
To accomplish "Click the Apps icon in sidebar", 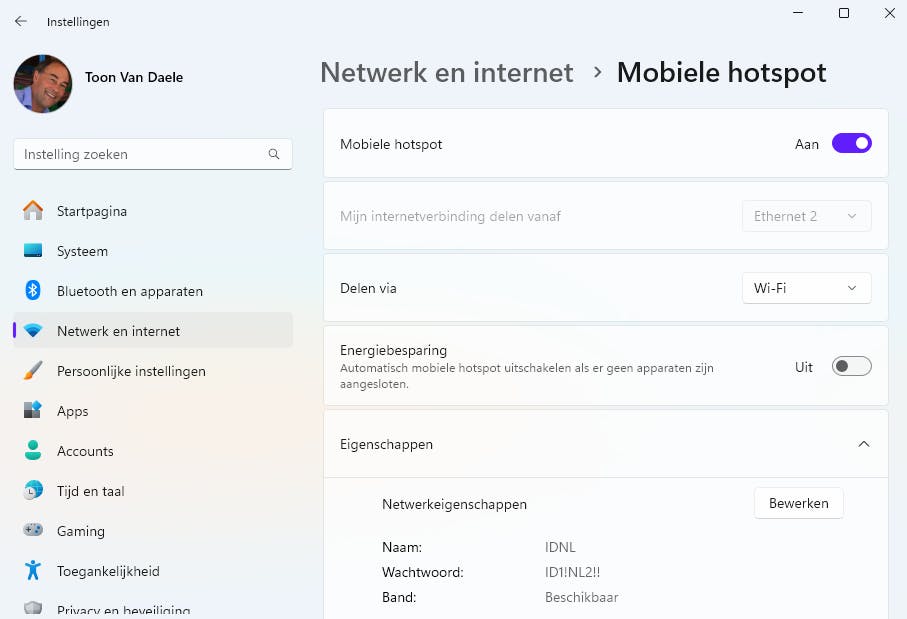I will 33,411.
